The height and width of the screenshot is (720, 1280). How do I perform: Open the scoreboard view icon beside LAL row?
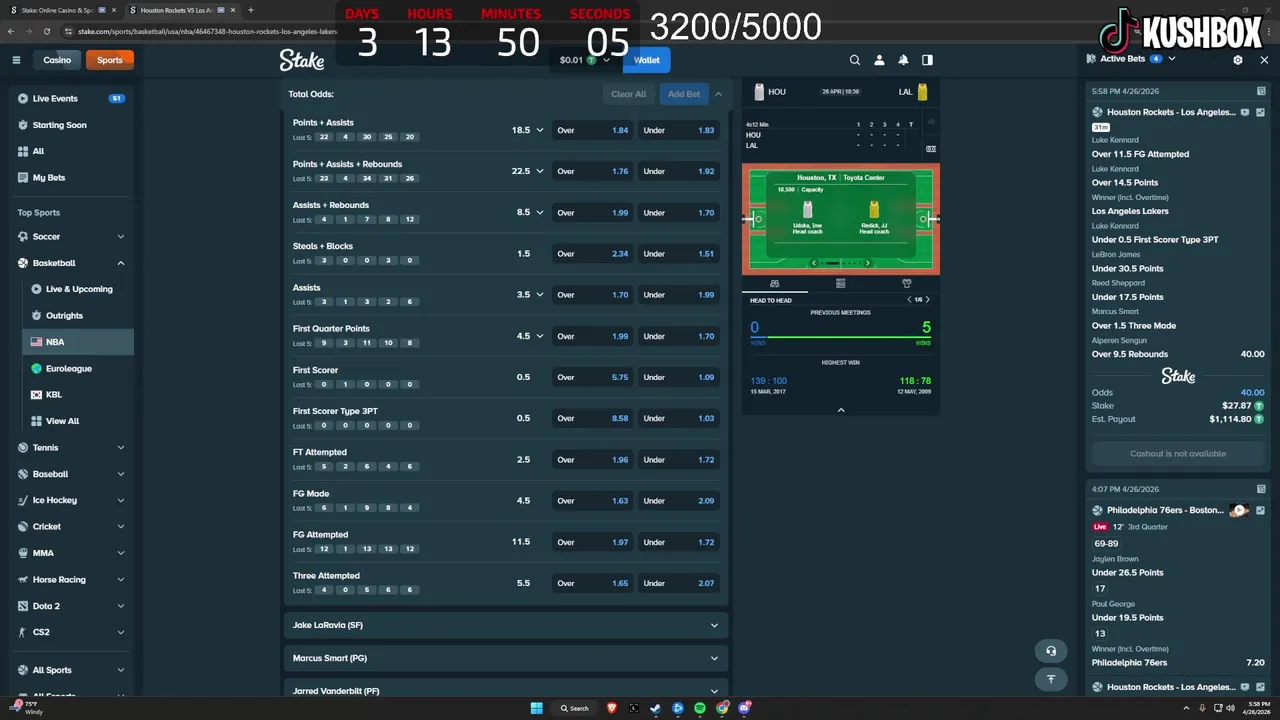click(x=931, y=148)
